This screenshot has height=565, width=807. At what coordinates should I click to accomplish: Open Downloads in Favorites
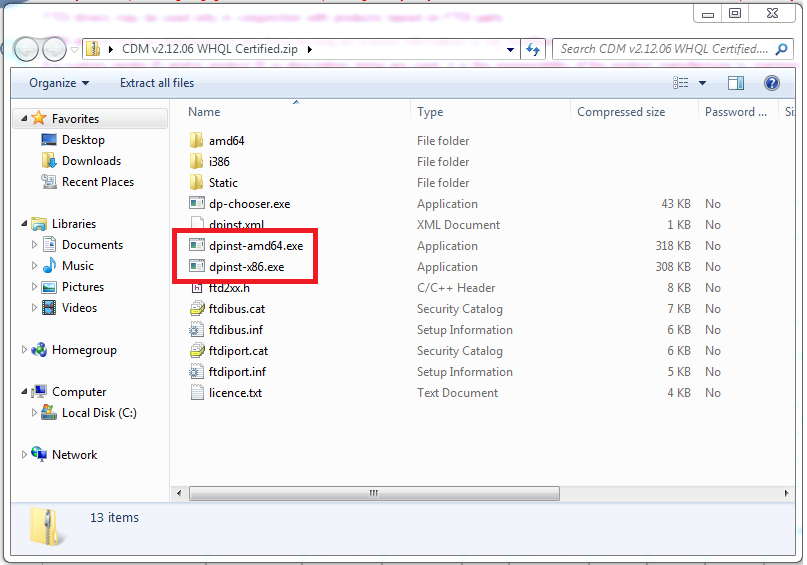[x=91, y=161]
